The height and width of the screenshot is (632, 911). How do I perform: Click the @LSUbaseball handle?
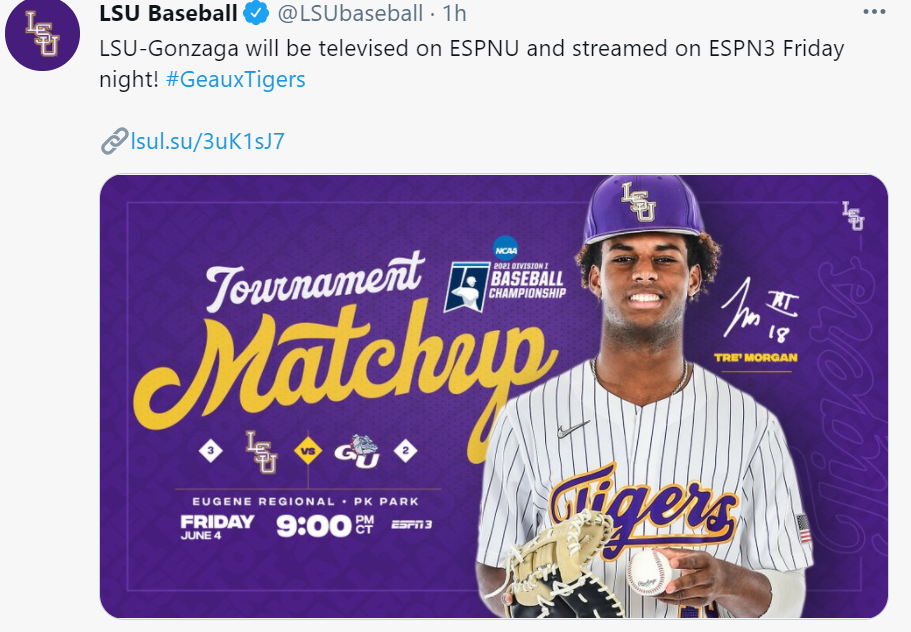[x=348, y=14]
